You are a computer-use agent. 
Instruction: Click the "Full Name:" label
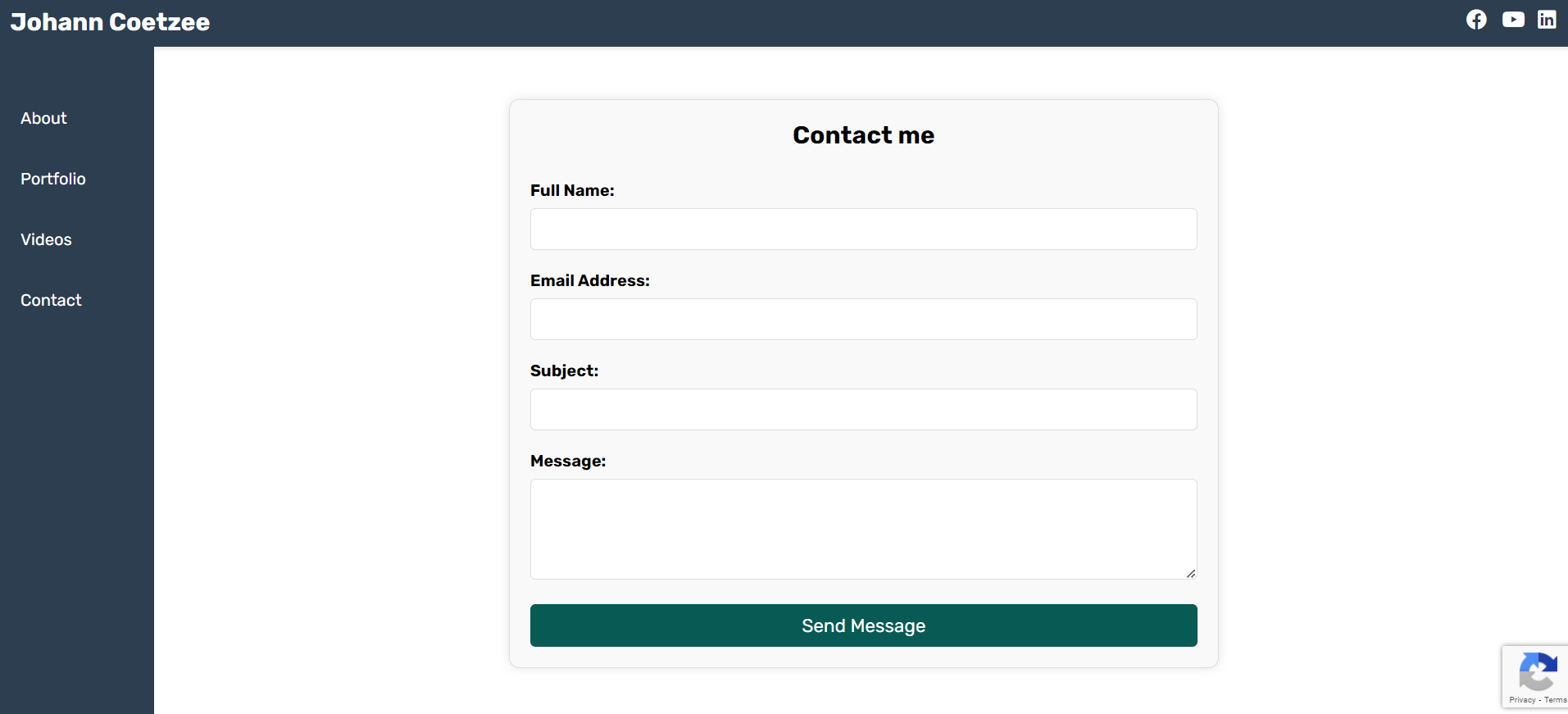point(572,190)
